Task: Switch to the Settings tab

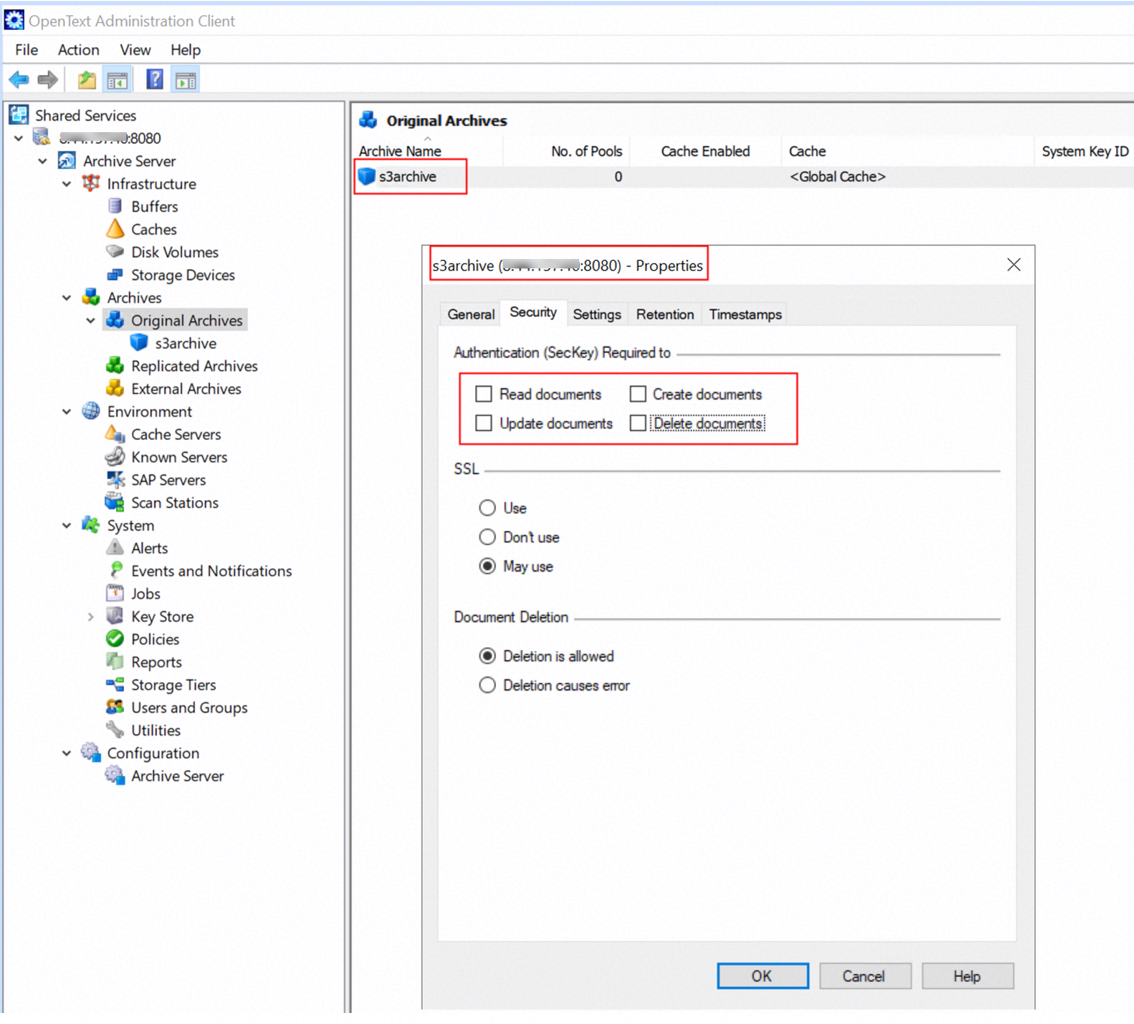Action: click(597, 315)
